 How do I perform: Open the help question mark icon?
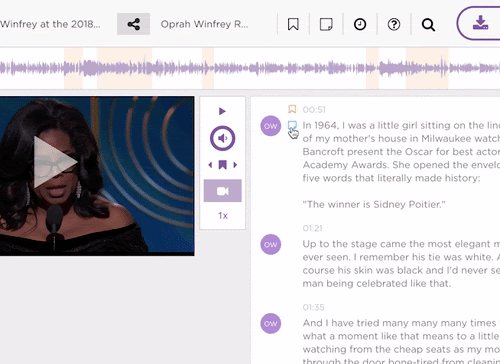point(394,24)
